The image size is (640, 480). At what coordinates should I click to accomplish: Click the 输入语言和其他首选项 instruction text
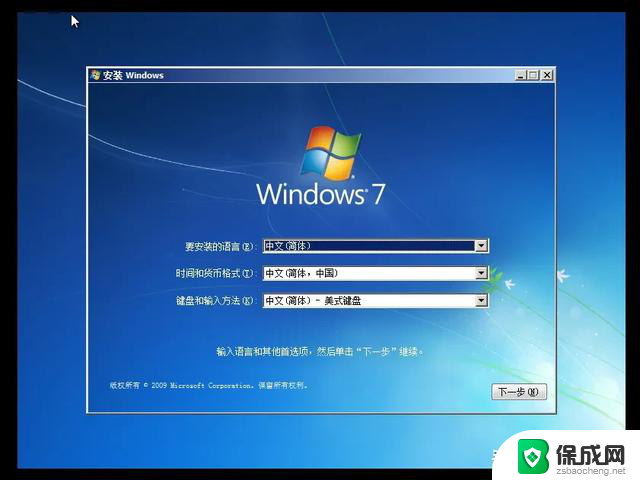[320, 351]
